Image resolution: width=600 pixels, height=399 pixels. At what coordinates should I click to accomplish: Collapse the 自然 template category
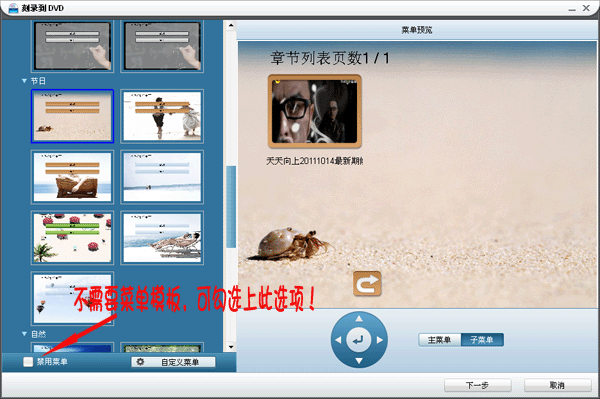24,334
